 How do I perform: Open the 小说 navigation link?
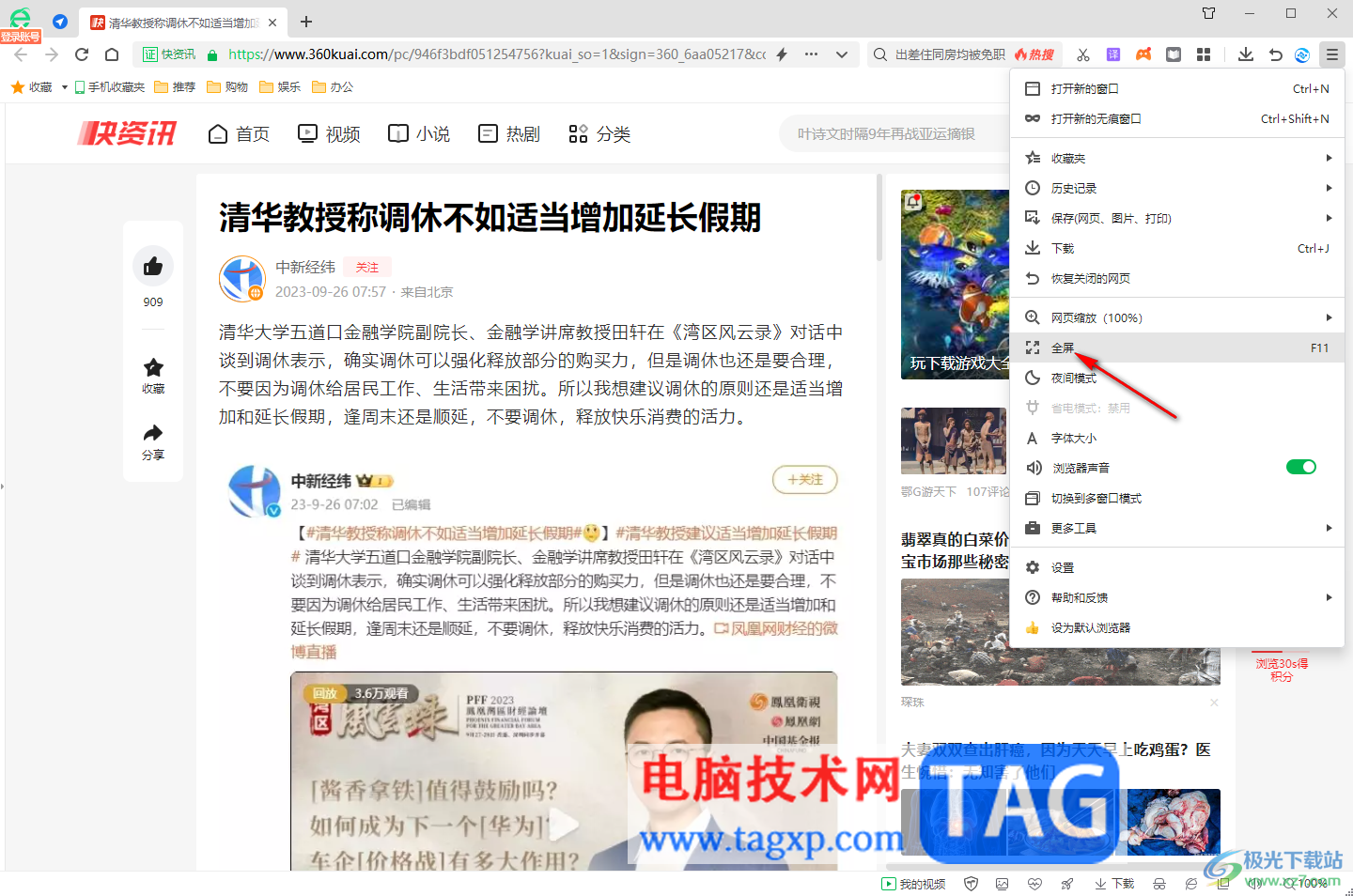point(419,134)
